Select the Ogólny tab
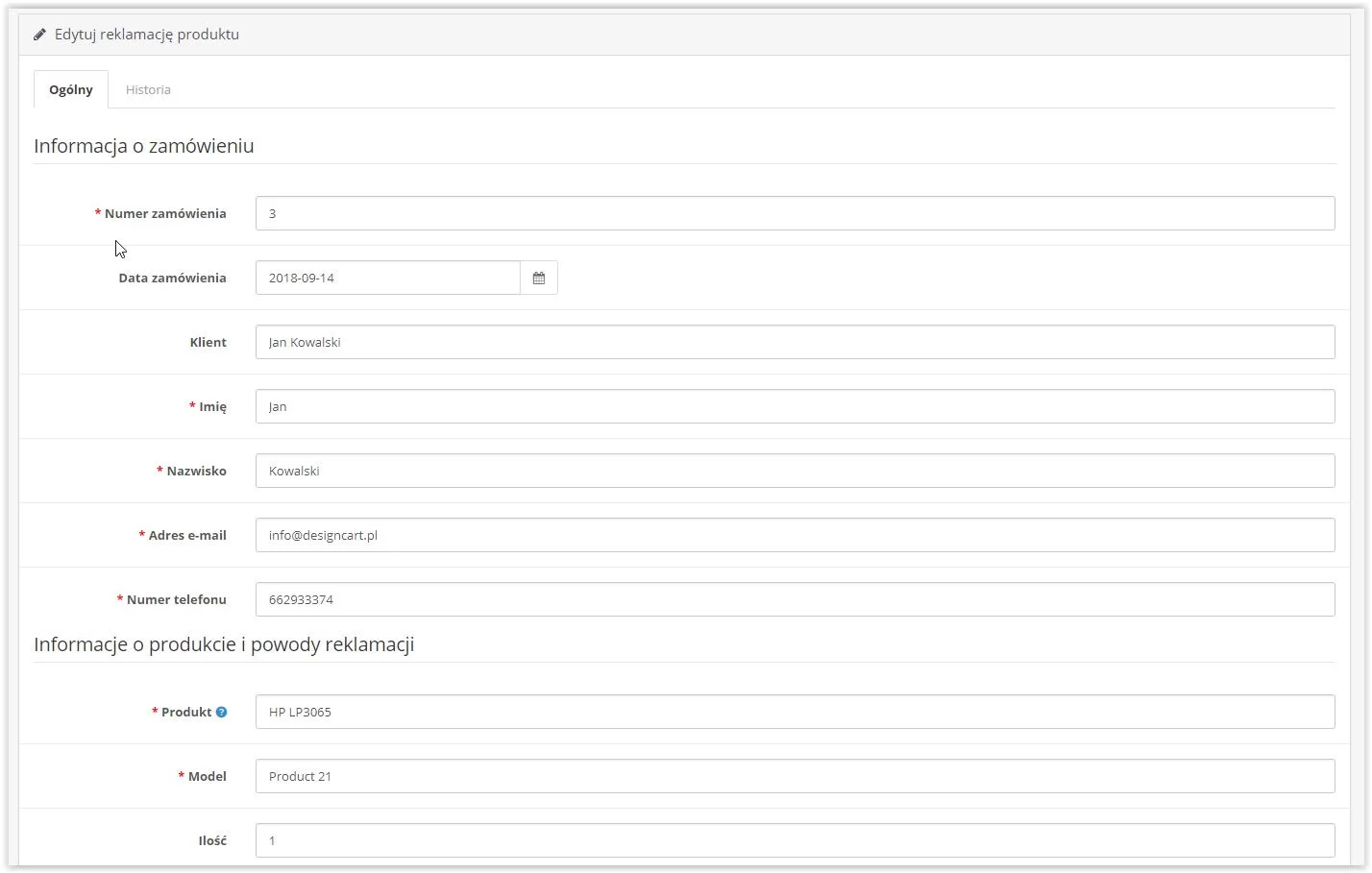 click(71, 89)
